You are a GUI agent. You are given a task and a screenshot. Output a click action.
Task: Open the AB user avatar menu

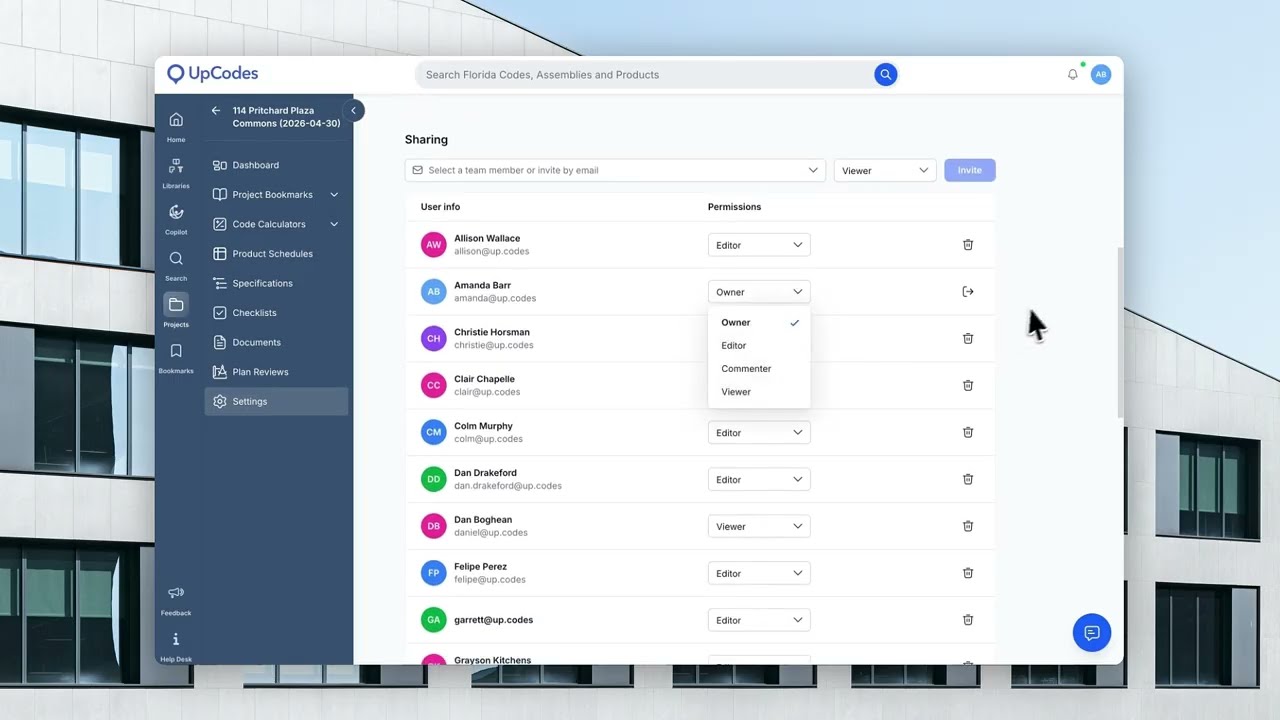point(1101,74)
